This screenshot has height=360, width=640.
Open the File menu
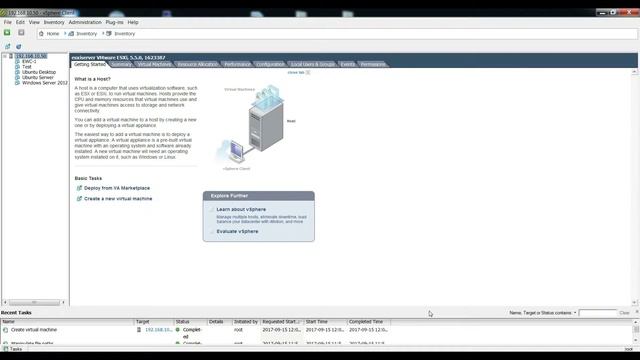[8, 22]
